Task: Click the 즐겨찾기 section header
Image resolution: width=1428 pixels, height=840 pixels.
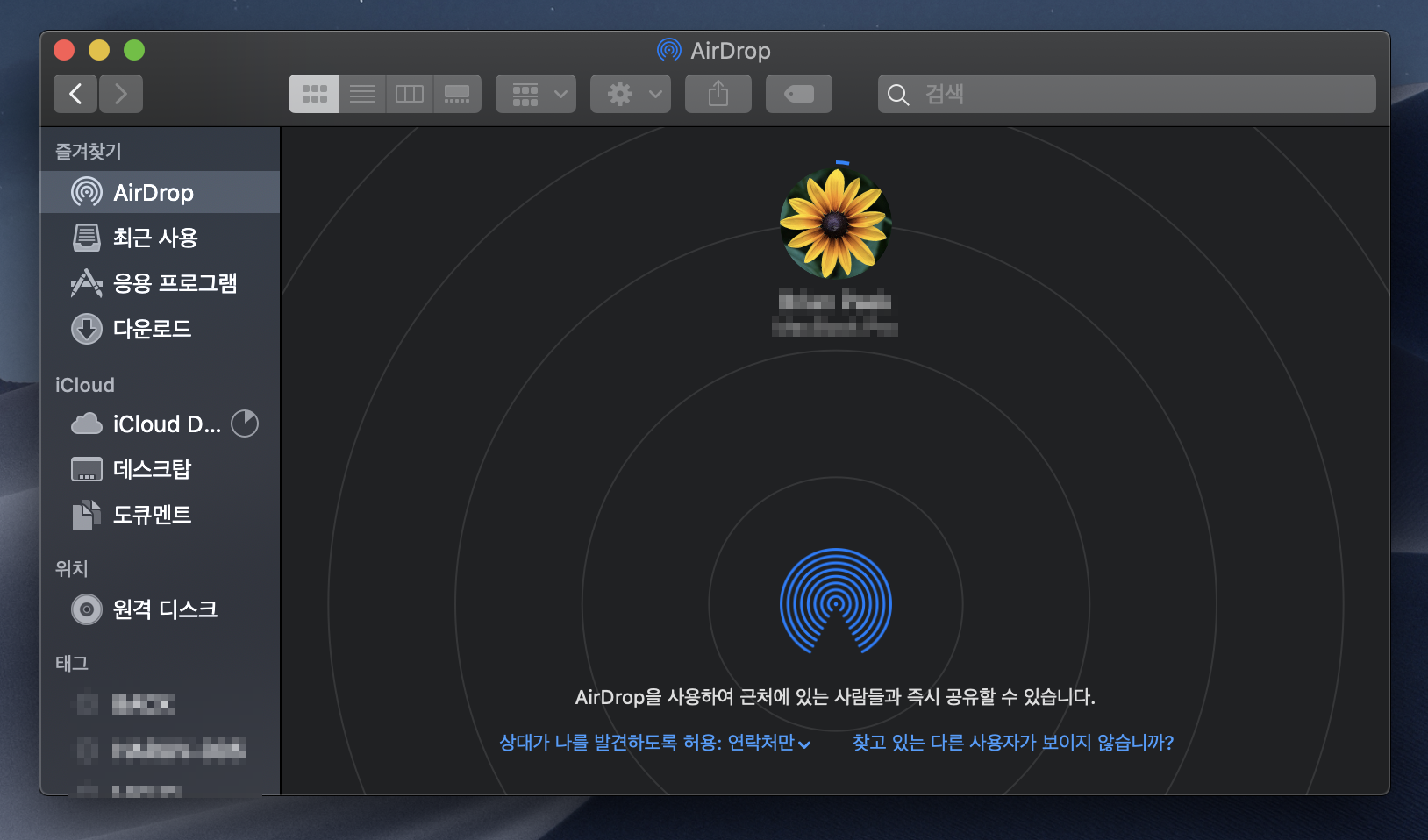Action: (x=89, y=152)
